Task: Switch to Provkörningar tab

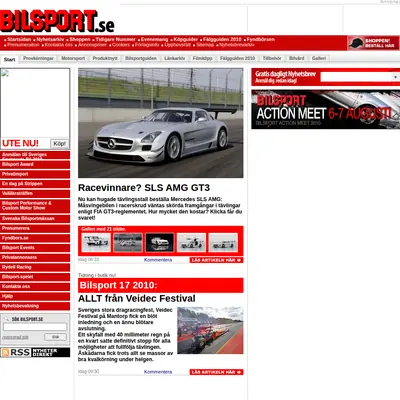Action: tap(38, 58)
